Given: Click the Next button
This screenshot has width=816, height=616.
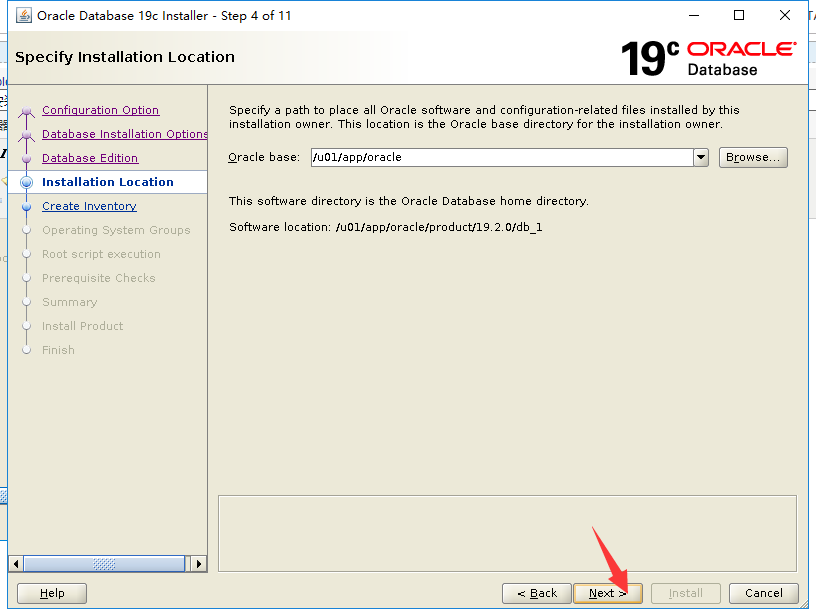Looking at the screenshot, I should [x=607, y=593].
